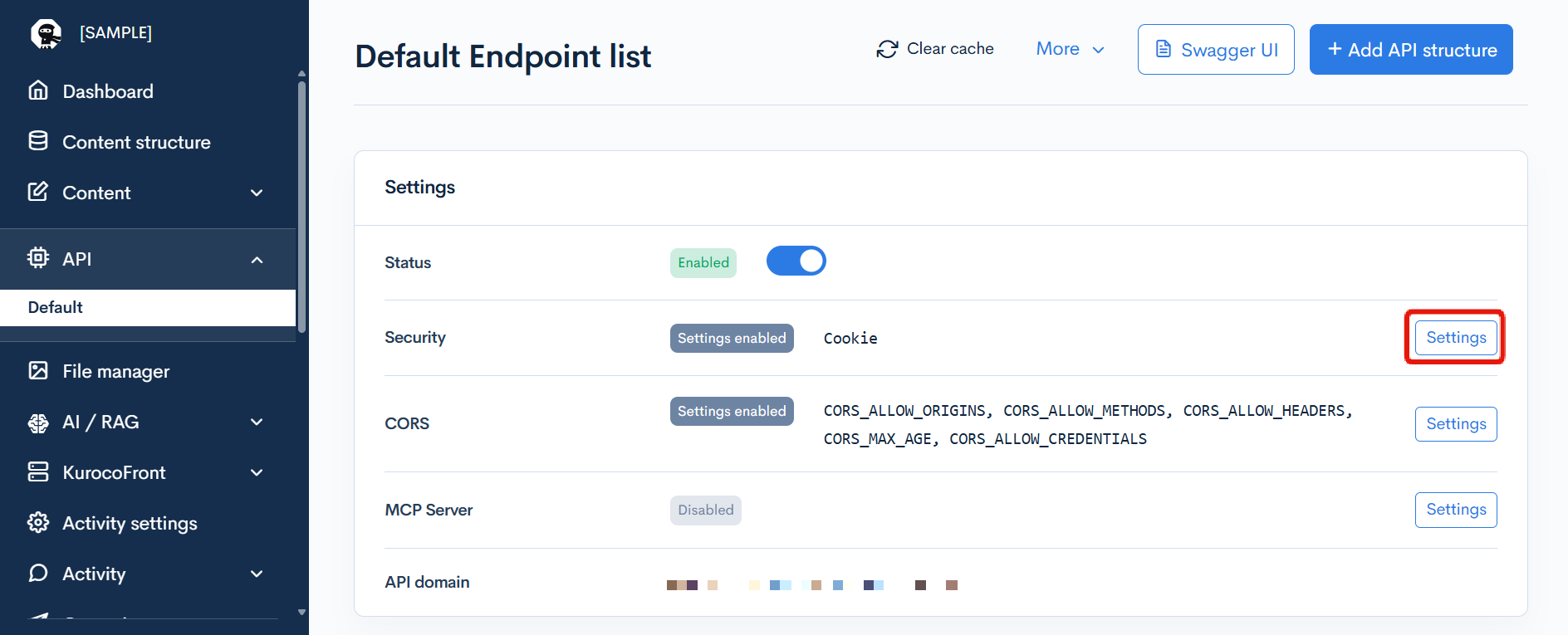Viewport: 1568px width, 635px height.
Task: Click the KurocoFront server icon
Action: [x=38, y=471]
